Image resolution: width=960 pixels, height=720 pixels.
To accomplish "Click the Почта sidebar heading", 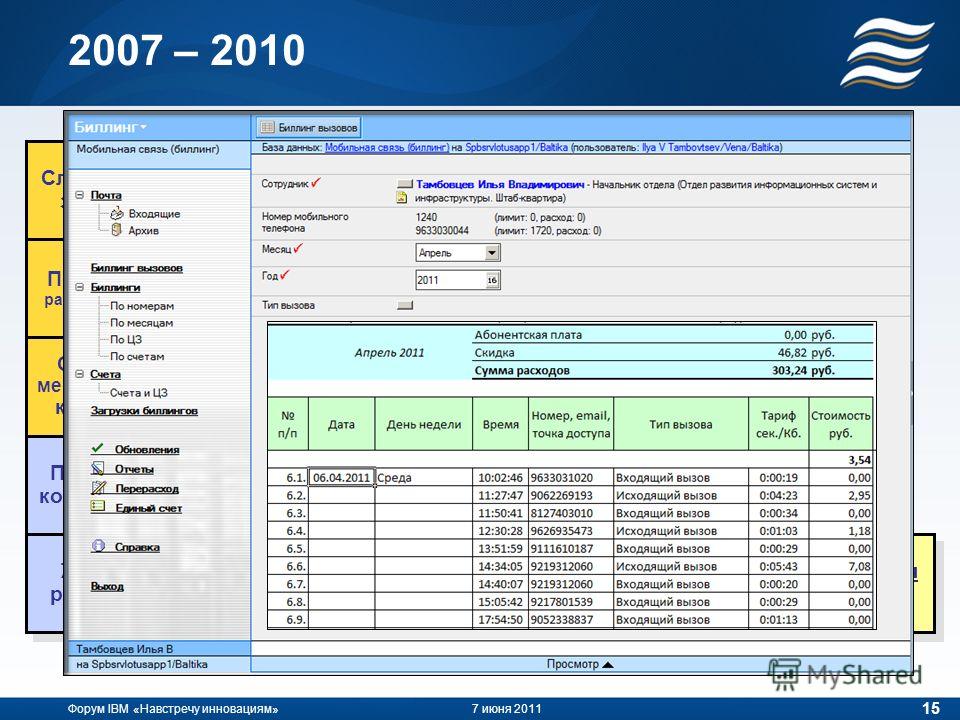I will coord(106,195).
